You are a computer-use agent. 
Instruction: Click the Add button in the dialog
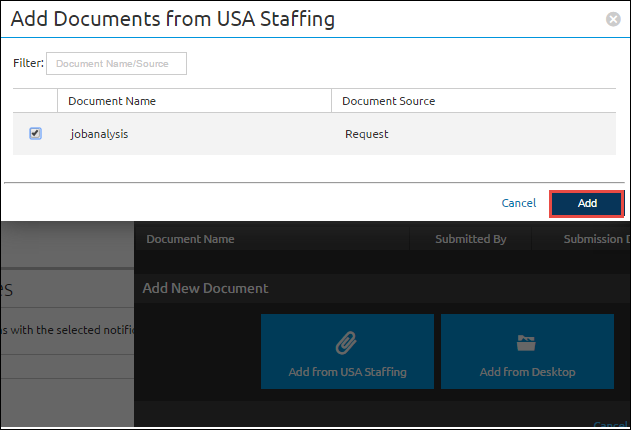pos(587,203)
